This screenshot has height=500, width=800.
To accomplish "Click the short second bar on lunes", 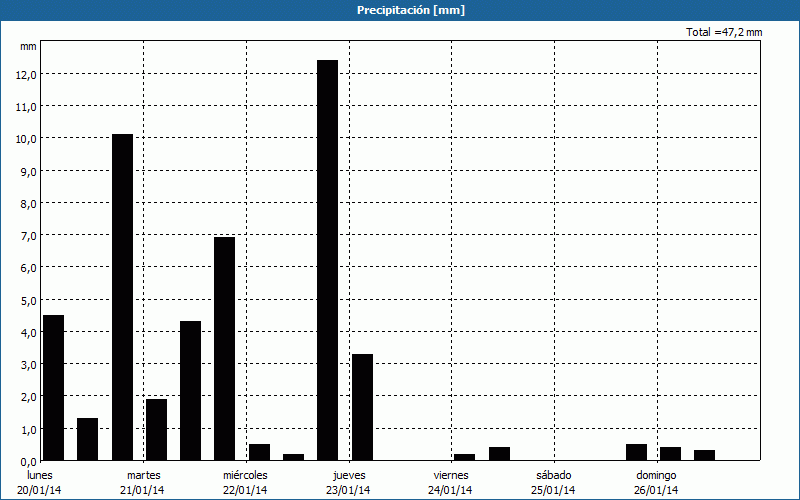I will point(88,439).
